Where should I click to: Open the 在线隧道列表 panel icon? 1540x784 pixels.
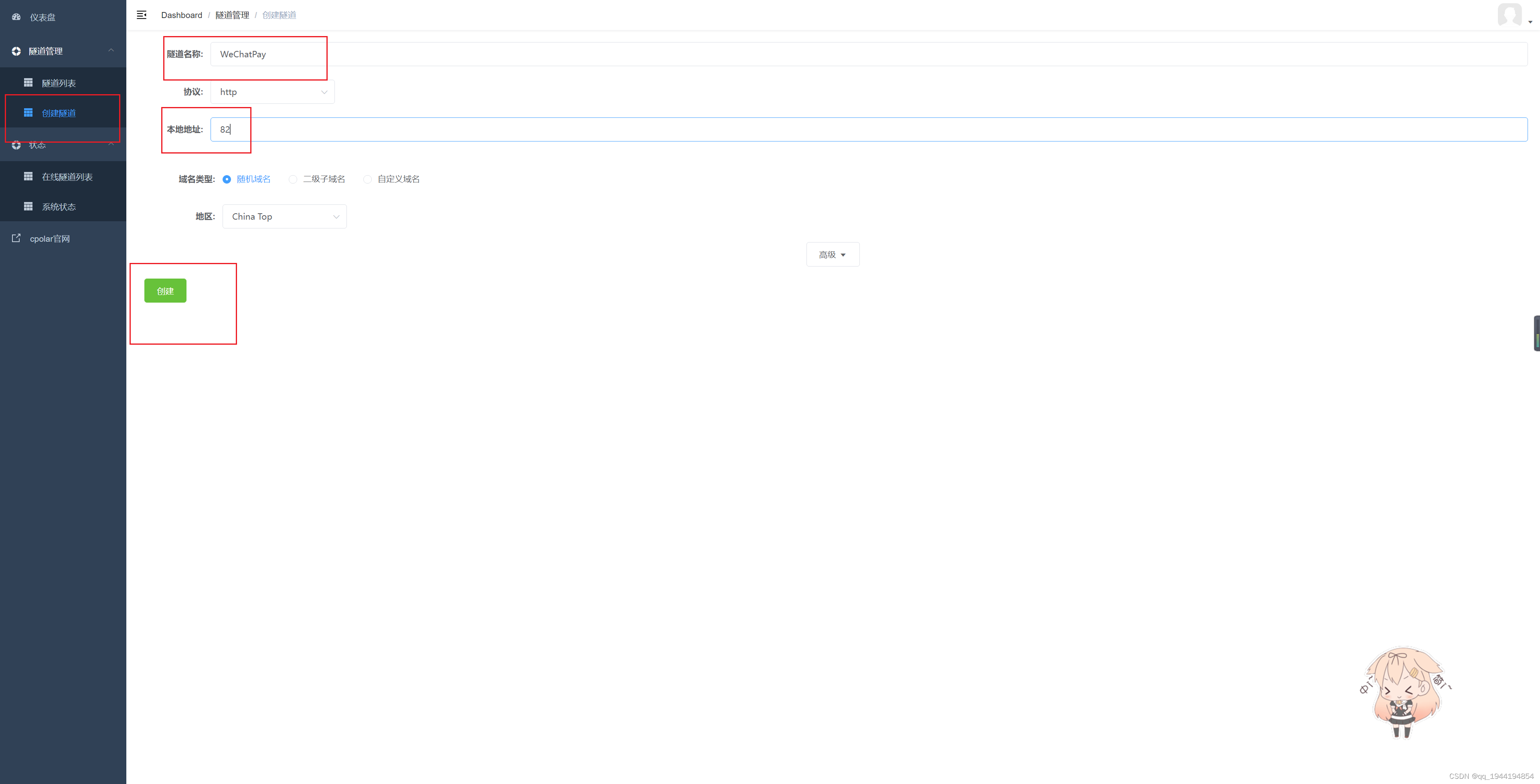click(x=28, y=176)
